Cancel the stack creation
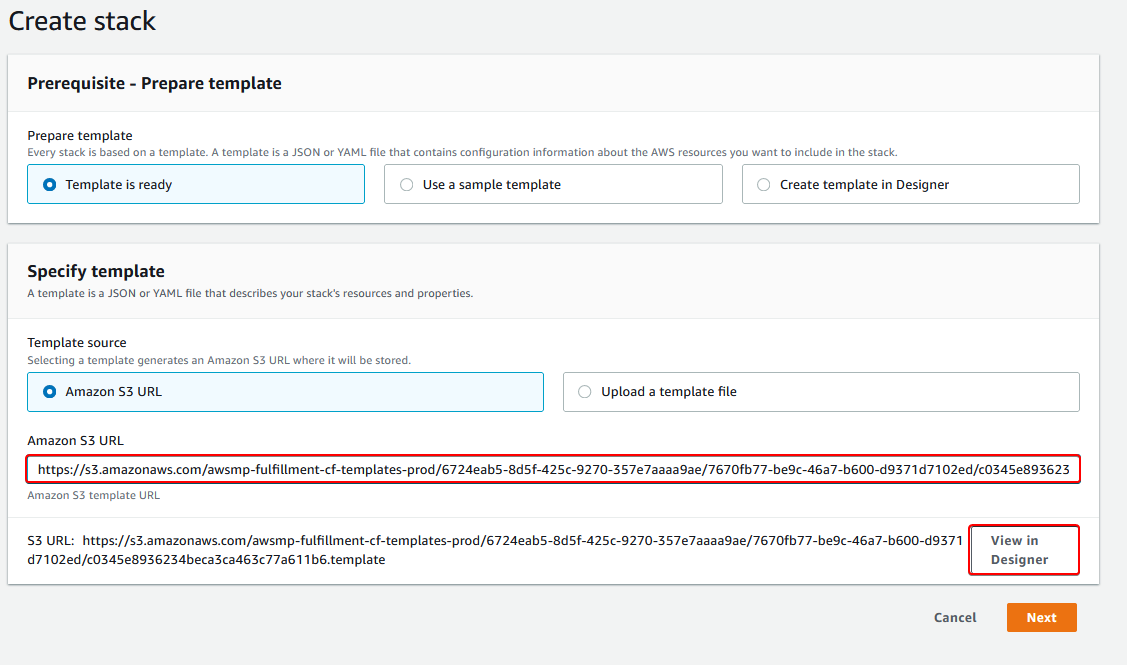The height and width of the screenshot is (665, 1127). 954,618
